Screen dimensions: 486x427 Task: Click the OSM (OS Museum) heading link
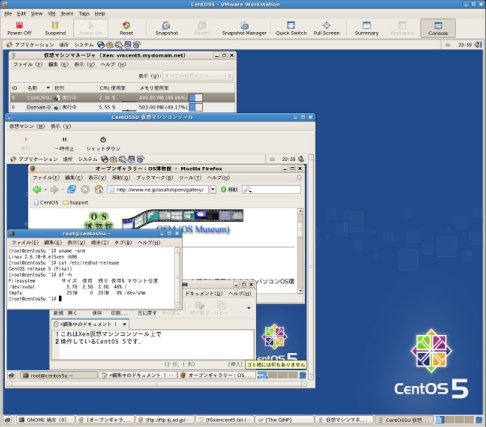point(193,229)
